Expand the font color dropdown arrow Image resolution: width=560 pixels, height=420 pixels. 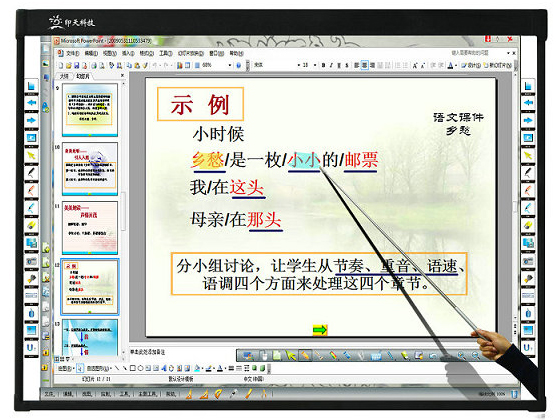click(x=456, y=65)
